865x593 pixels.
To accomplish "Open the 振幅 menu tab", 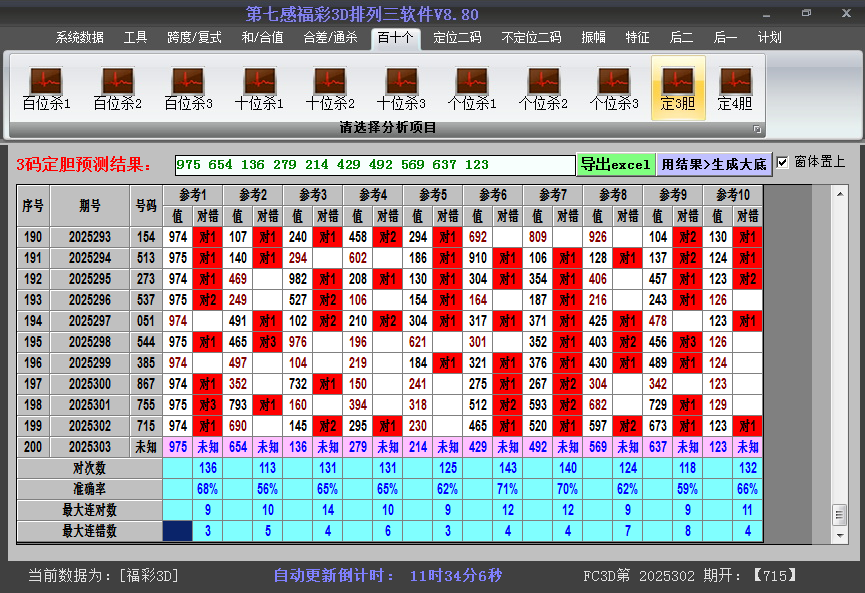I will point(594,38).
